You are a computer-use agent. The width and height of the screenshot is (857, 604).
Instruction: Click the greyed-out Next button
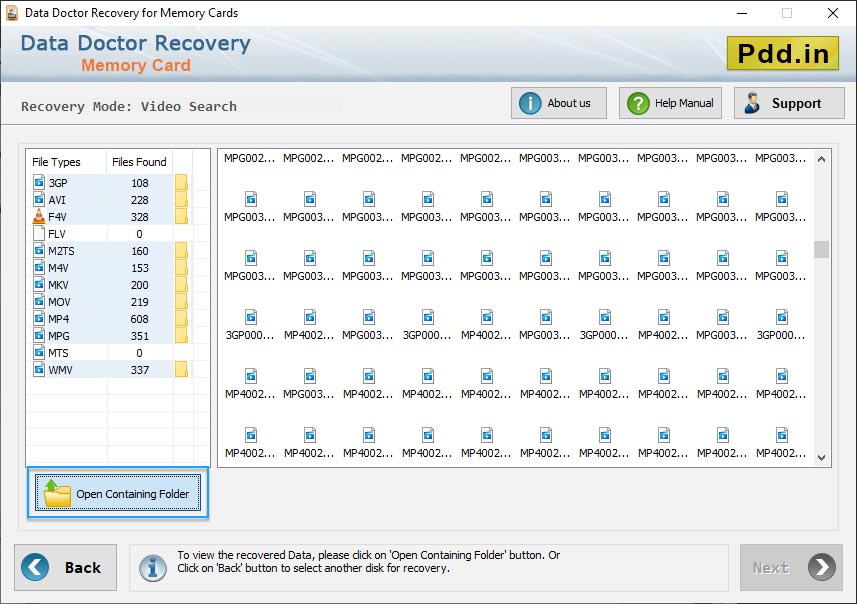tap(791, 567)
